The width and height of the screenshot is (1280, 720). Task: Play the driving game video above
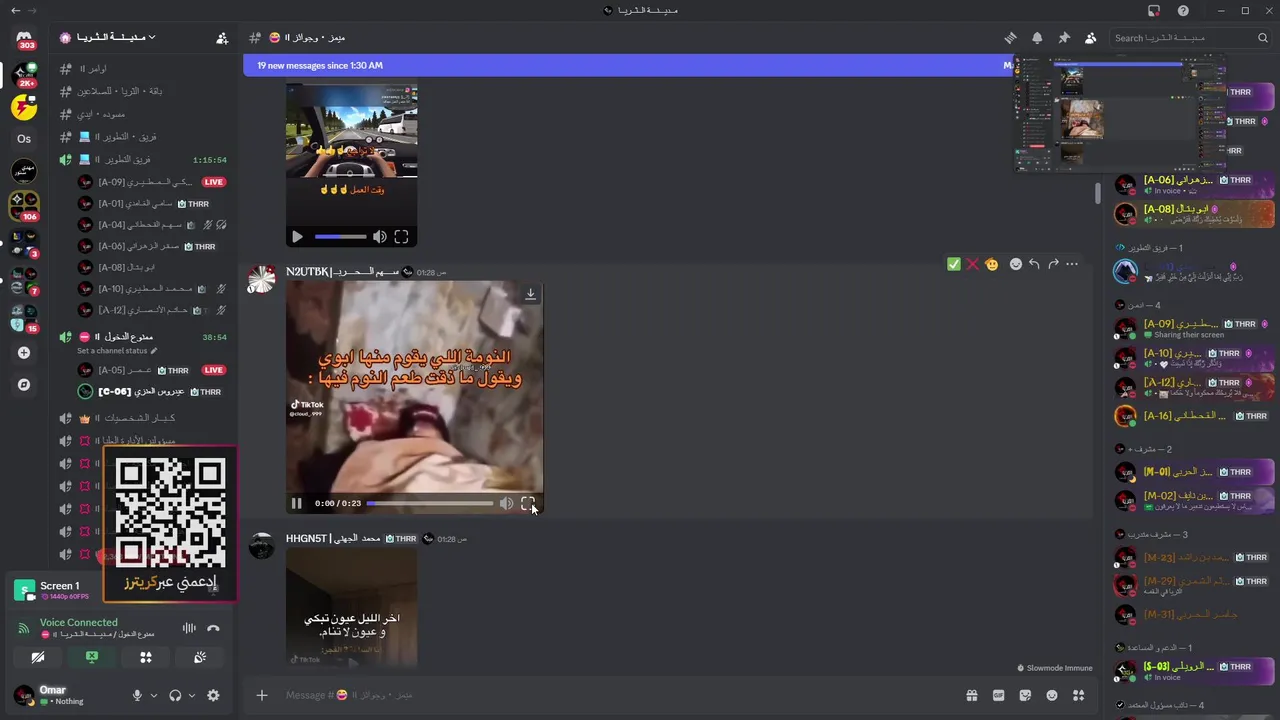point(297,237)
